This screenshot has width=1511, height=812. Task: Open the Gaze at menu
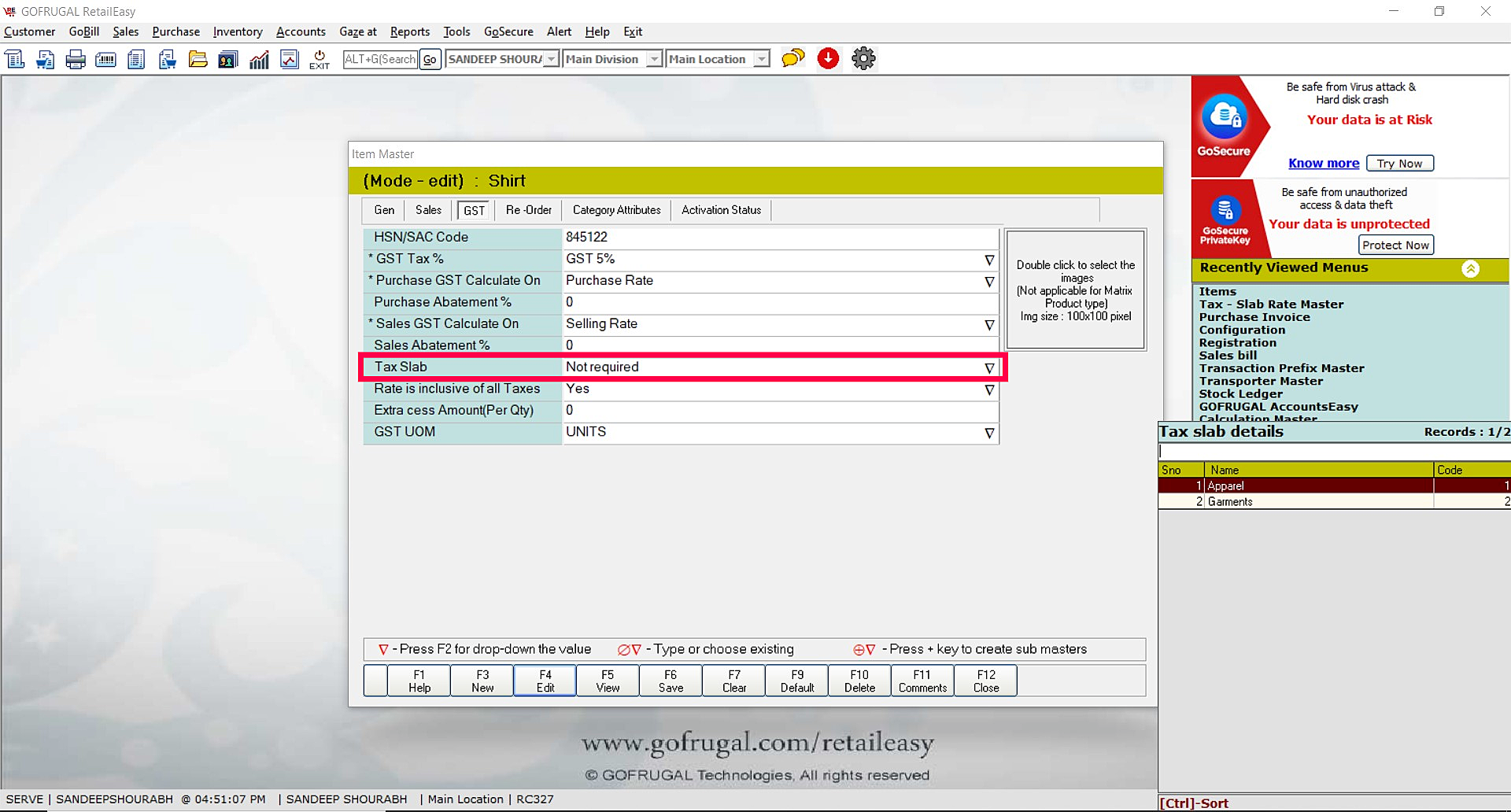358,31
